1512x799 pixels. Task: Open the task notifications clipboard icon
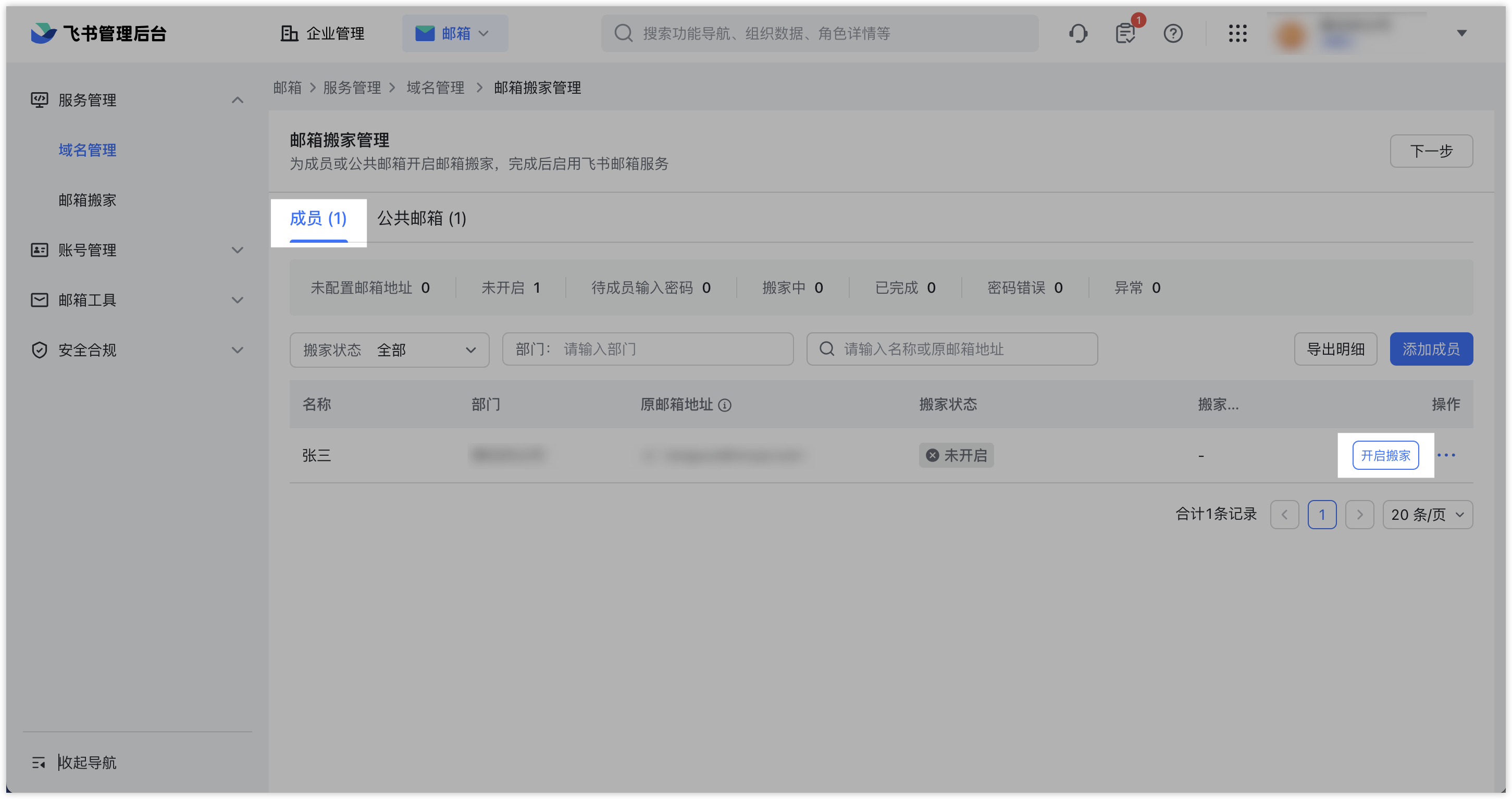(1124, 33)
